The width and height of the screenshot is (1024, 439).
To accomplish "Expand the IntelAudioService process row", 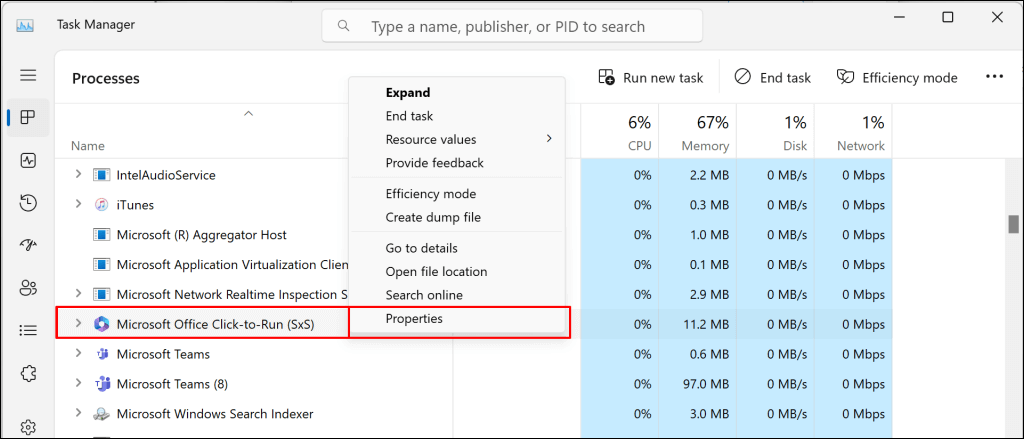I will [78, 174].
